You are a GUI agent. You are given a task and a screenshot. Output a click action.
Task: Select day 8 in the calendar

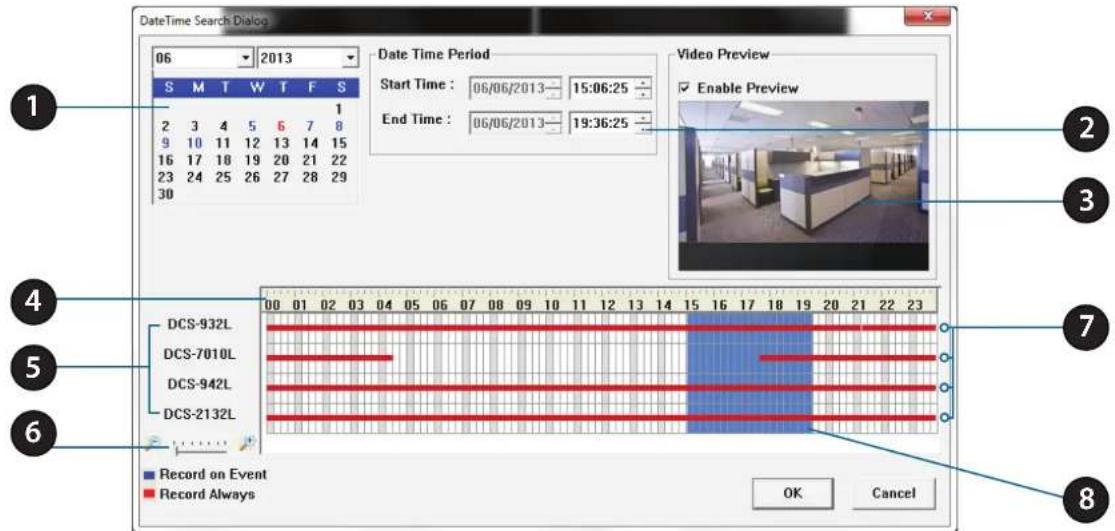(339, 126)
